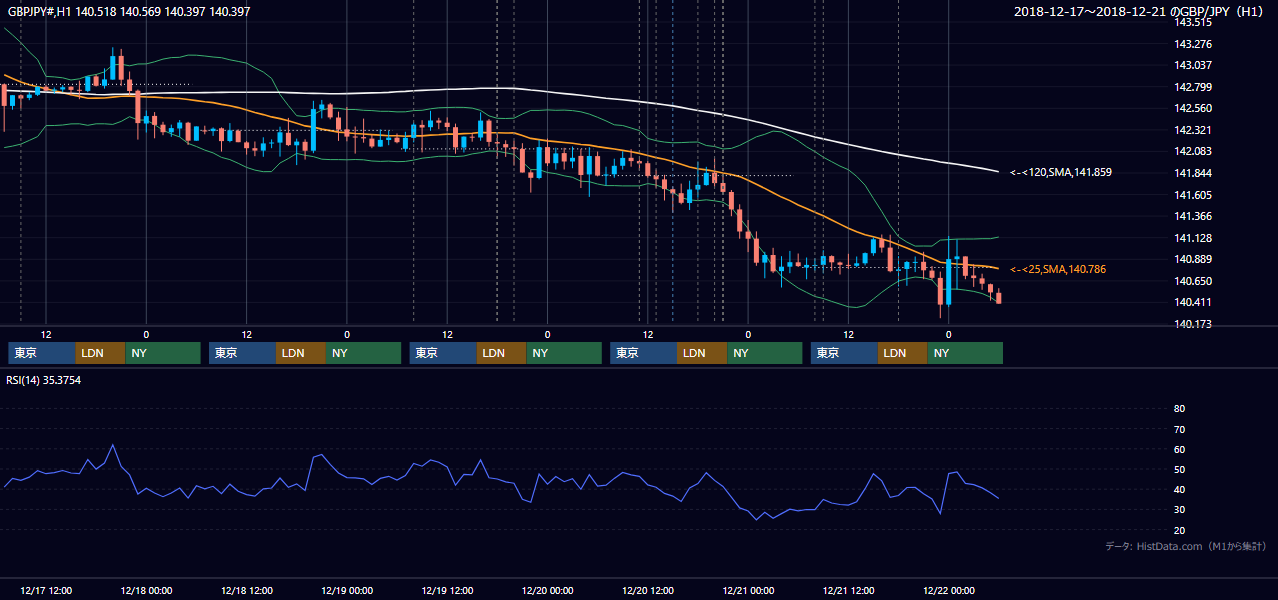The height and width of the screenshot is (600, 1278).
Task: Click the 12/22 00:00 time axis label
Action: coord(949,590)
